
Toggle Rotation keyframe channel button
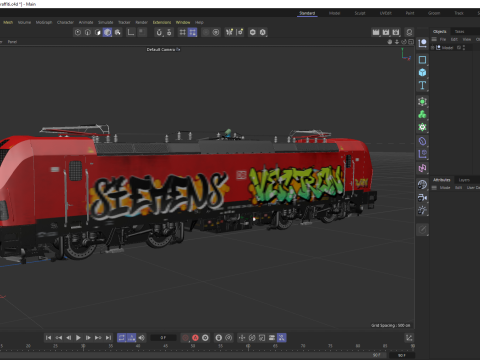click(252, 338)
